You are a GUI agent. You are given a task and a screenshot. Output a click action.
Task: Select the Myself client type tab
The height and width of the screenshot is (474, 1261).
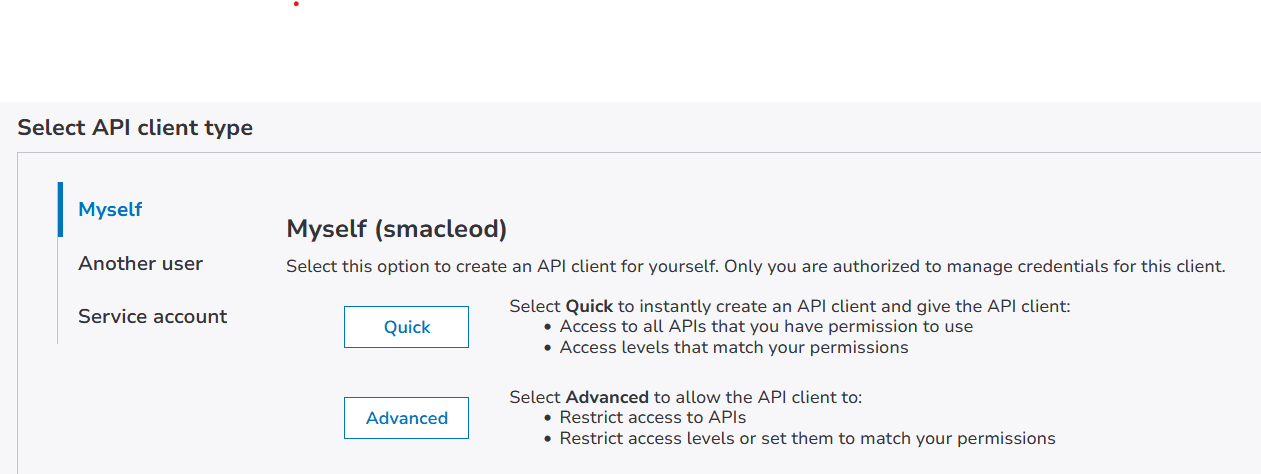coord(110,210)
